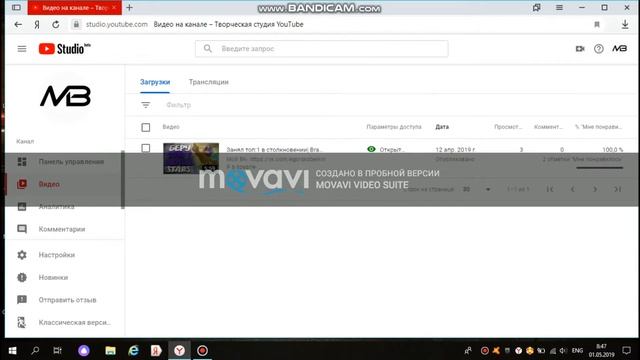Go back in the browser
Image resolution: width=640 pixels, height=360 pixels.
[x=18, y=24]
